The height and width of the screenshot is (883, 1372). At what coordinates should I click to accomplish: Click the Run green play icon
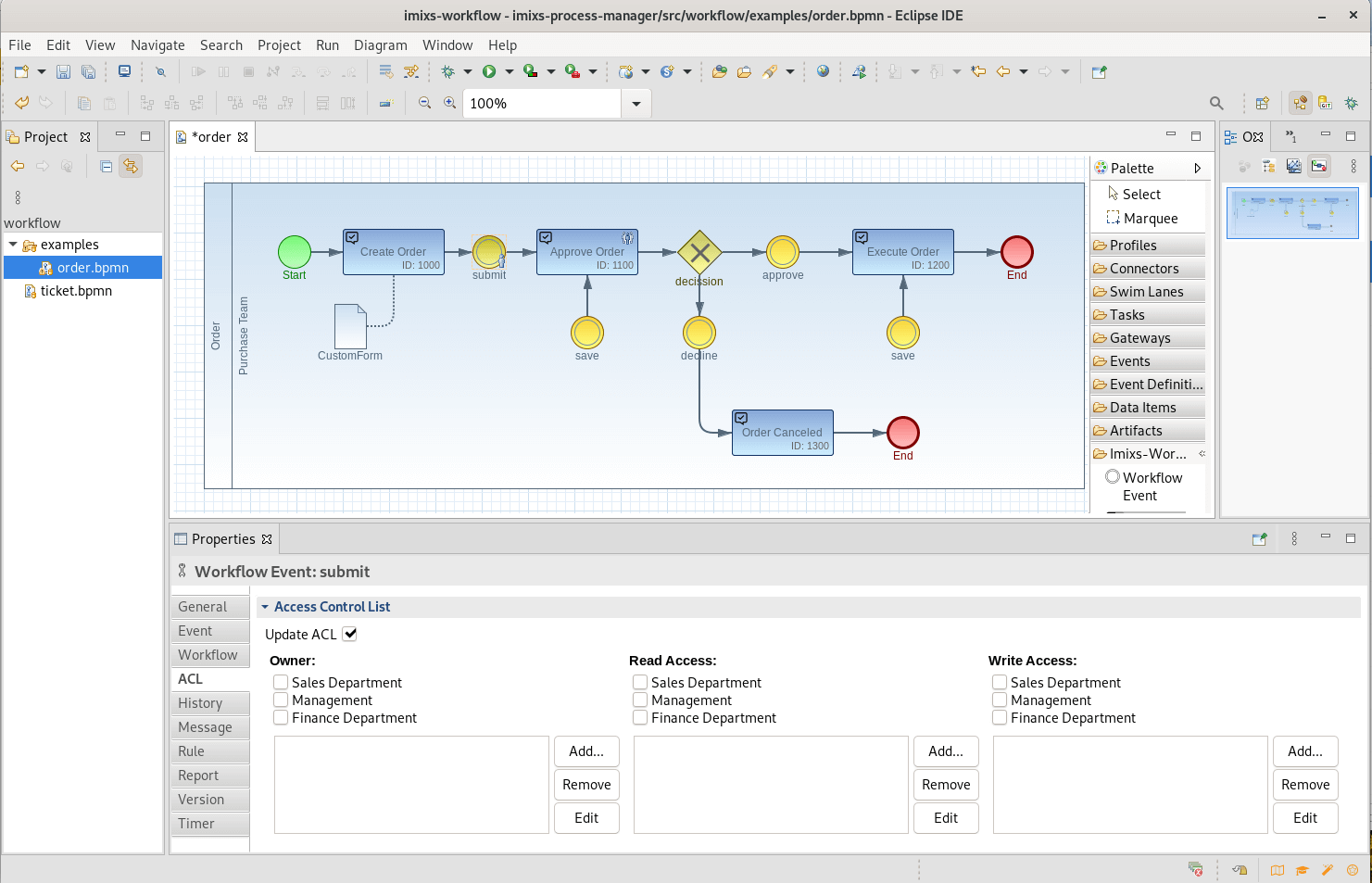coord(491,71)
